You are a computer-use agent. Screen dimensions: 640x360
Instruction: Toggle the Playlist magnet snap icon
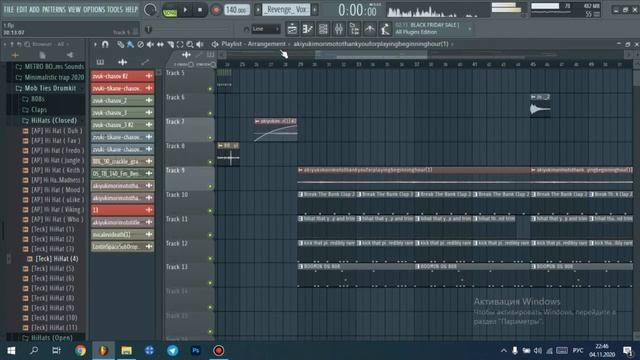[x=105, y=44]
